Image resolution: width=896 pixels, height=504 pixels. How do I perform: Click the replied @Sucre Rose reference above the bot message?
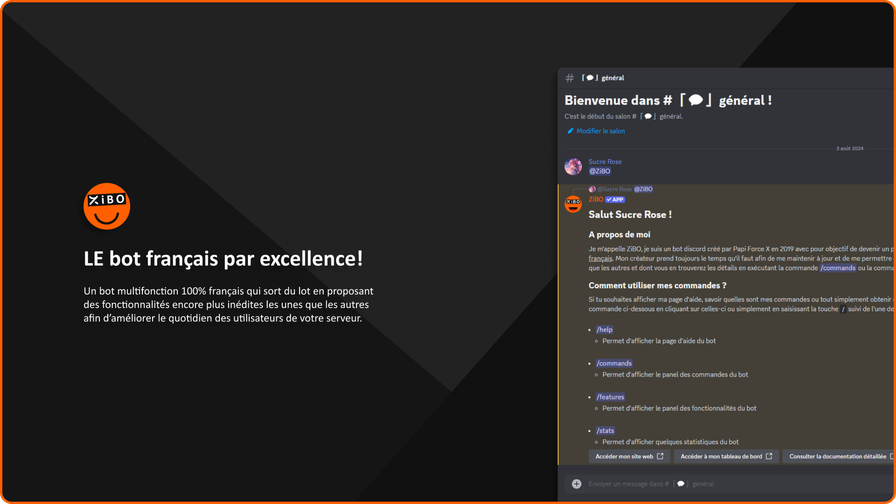coord(614,189)
